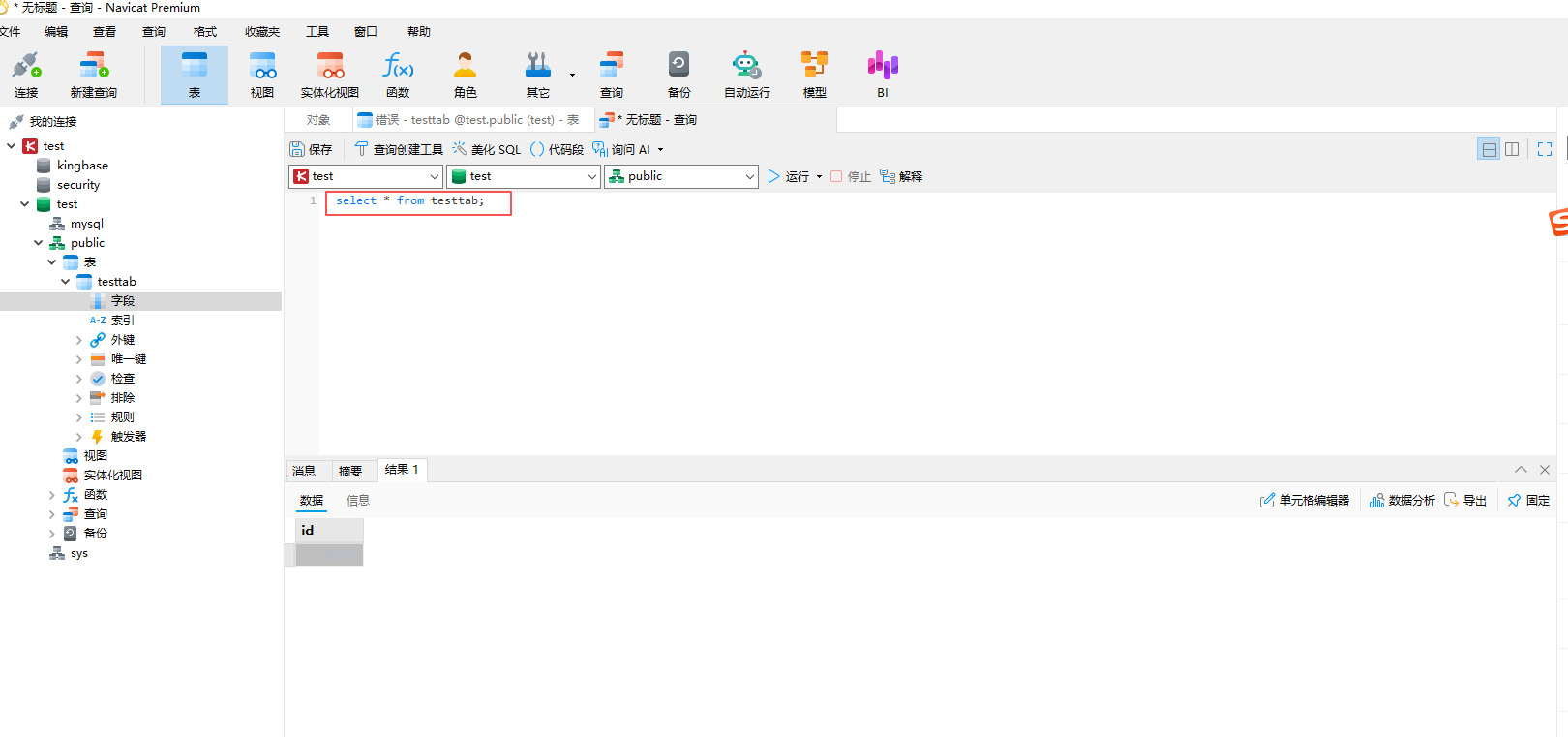Open 数据分析 data analysis

pyautogui.click(x=1402, y=500)
